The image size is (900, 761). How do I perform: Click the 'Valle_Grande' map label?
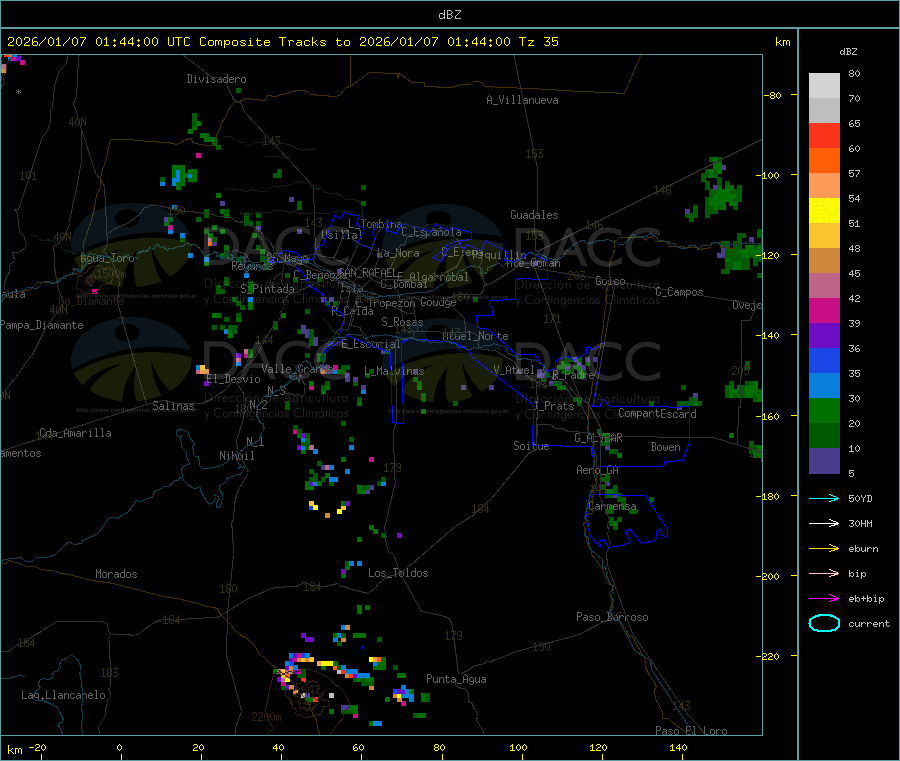pyautogui.click(x=297, y=369)
